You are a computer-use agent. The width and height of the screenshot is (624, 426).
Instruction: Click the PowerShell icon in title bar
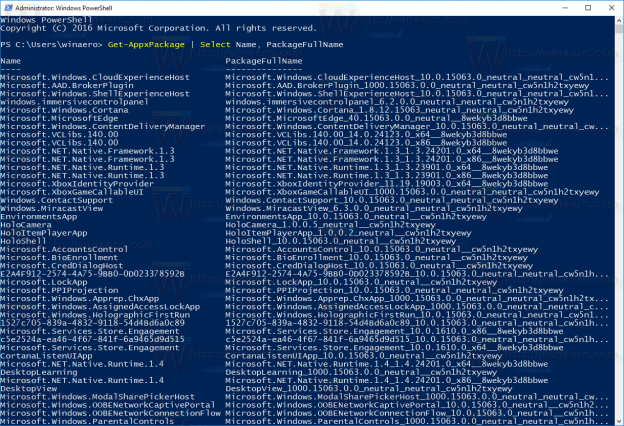9,9
